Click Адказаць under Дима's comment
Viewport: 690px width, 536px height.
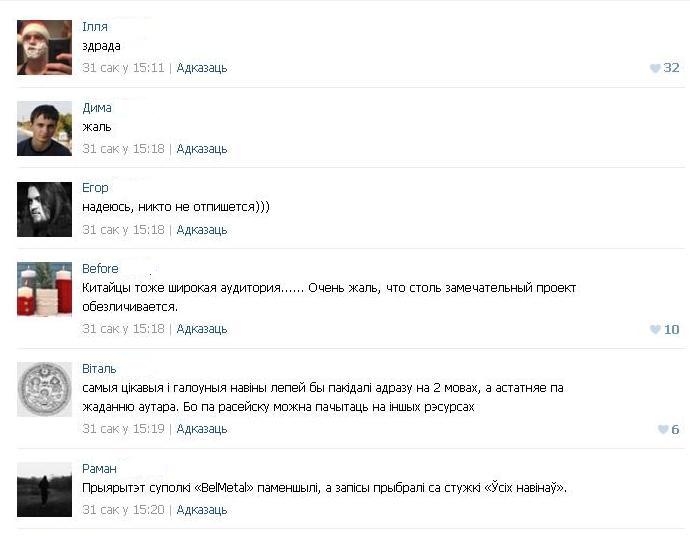tap(202, 149)
